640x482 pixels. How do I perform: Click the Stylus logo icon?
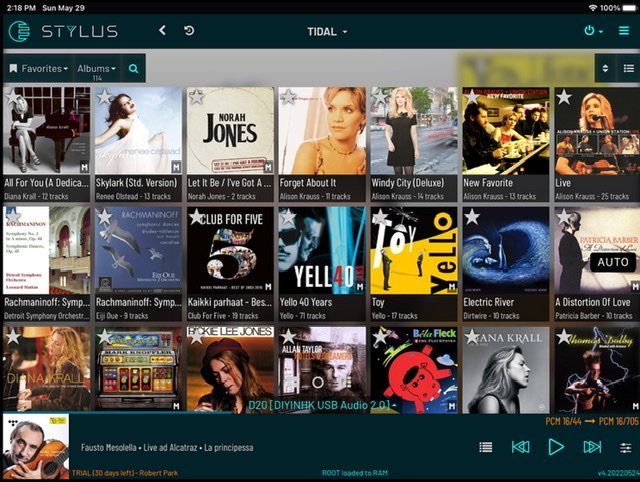[20, 31]
